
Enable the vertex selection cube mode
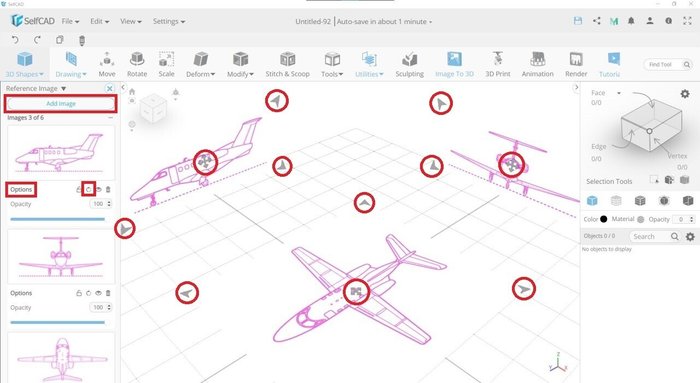[x=664, y=200]
